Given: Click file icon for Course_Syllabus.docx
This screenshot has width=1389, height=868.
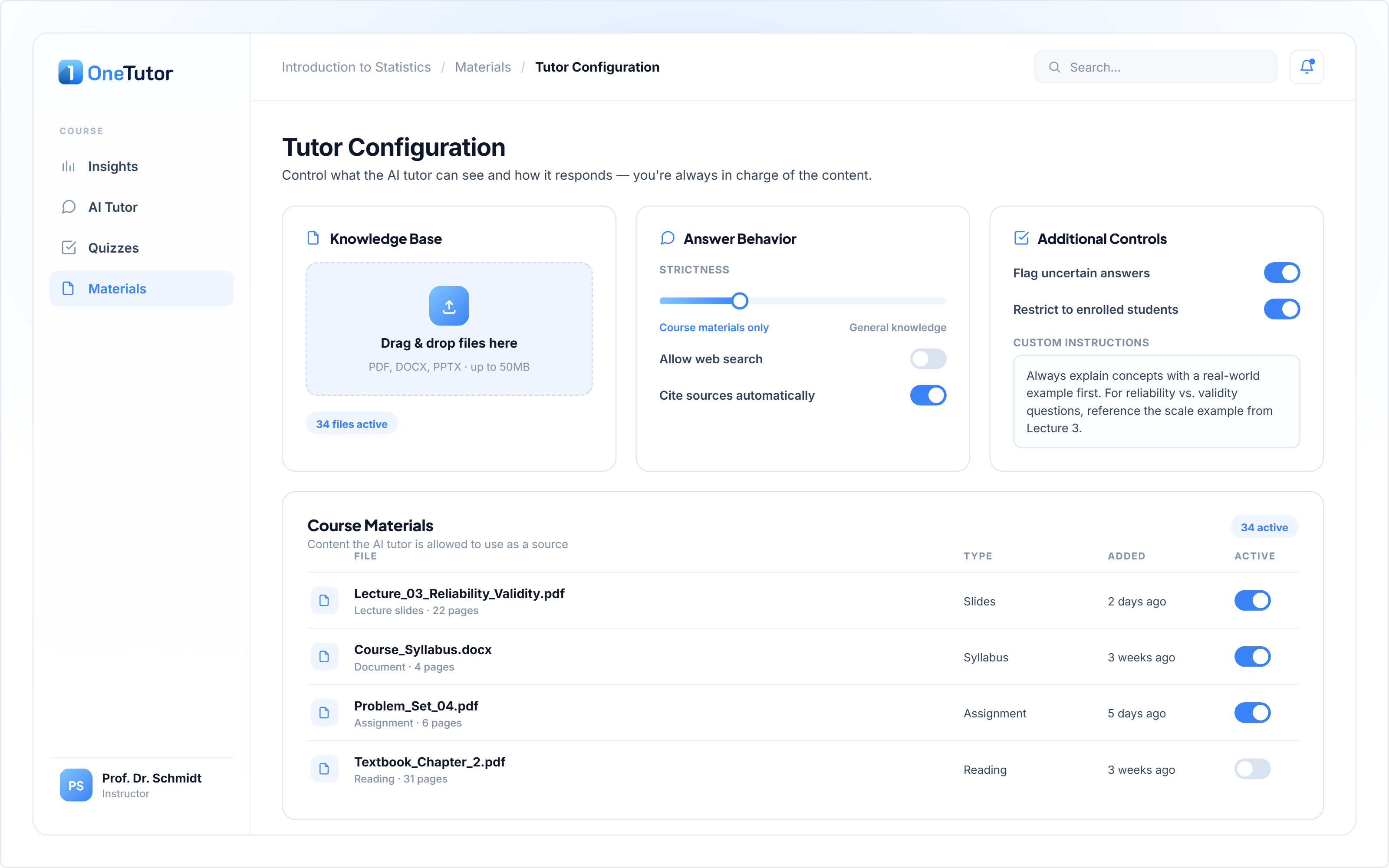Looking at the screenshot, I should (x=324, y=657).
